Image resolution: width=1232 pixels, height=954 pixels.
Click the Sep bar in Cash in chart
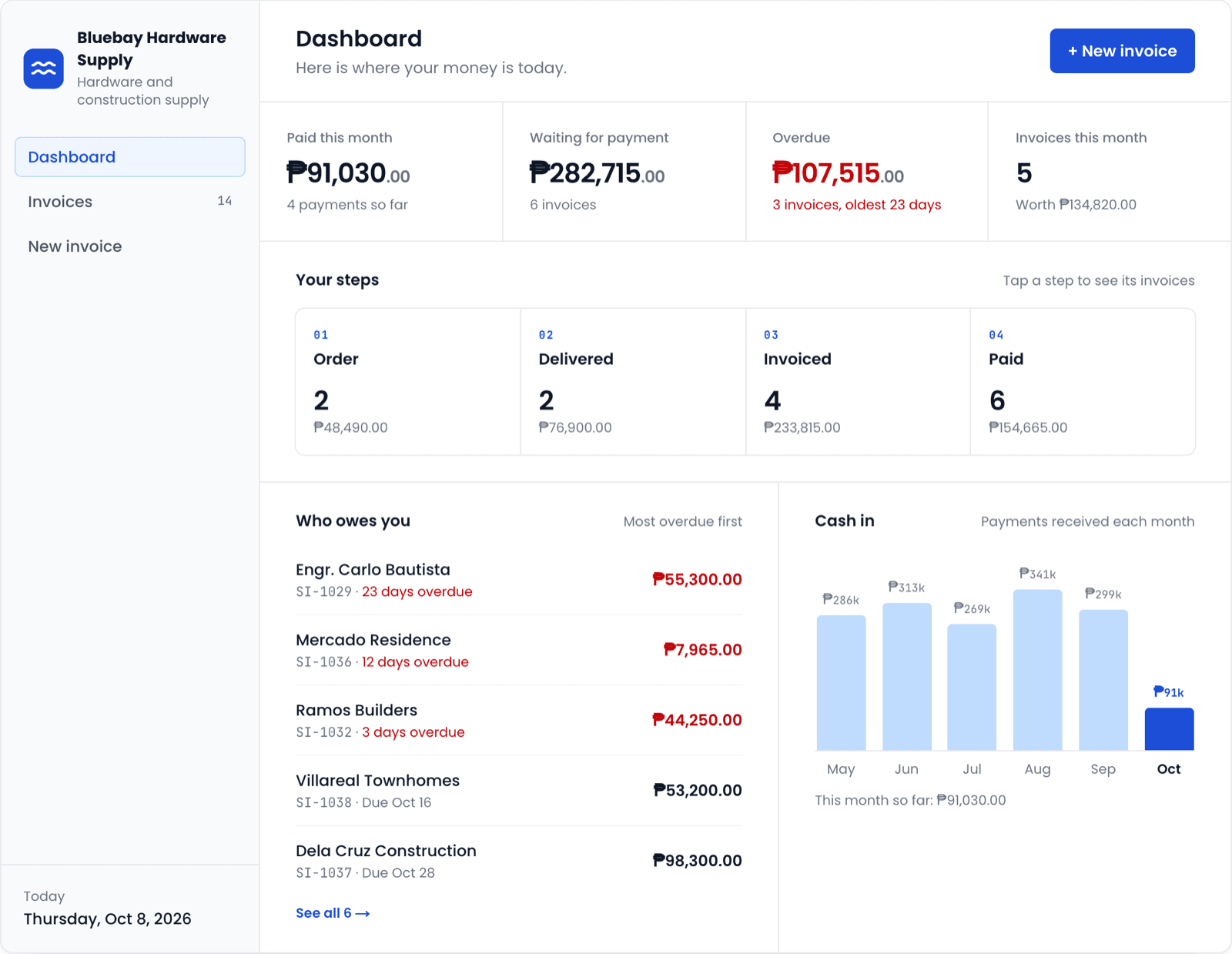pyautogui.click(x=1103, y=680)
